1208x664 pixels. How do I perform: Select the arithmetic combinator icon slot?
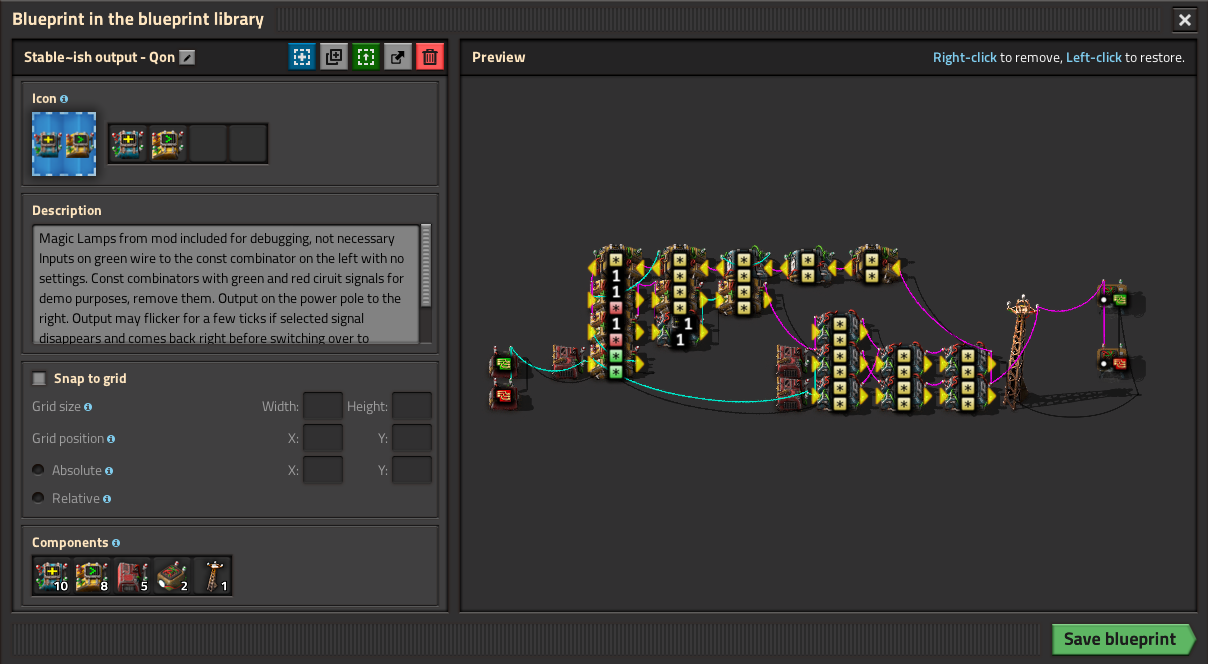coord(128,143)
